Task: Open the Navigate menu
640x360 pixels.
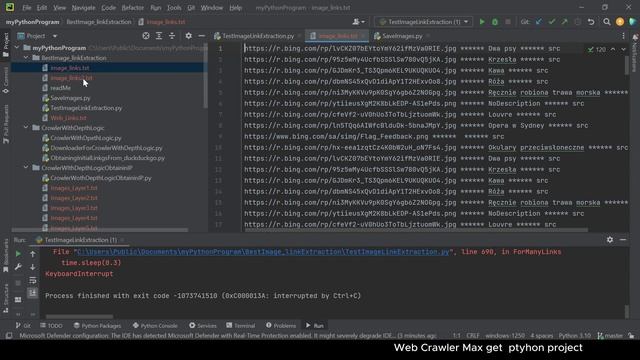Action: pyautogui.click(x=83, y=8)
